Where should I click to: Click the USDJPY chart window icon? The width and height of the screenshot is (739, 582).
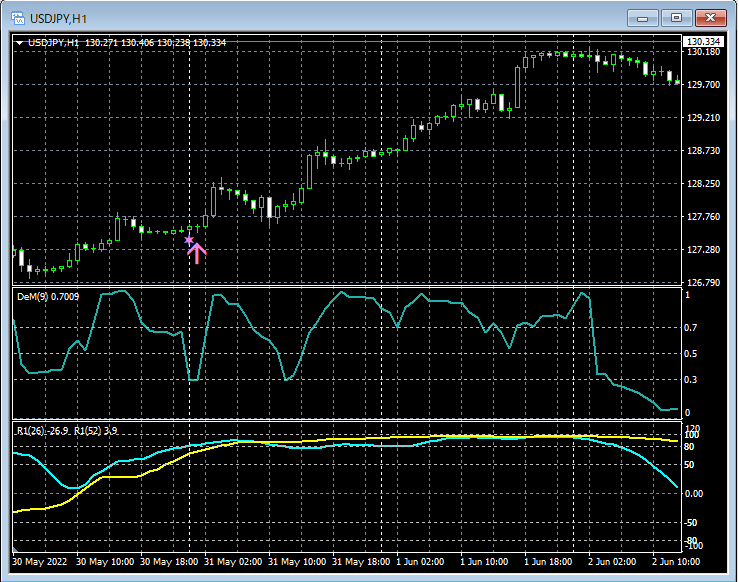pos(16,18)
